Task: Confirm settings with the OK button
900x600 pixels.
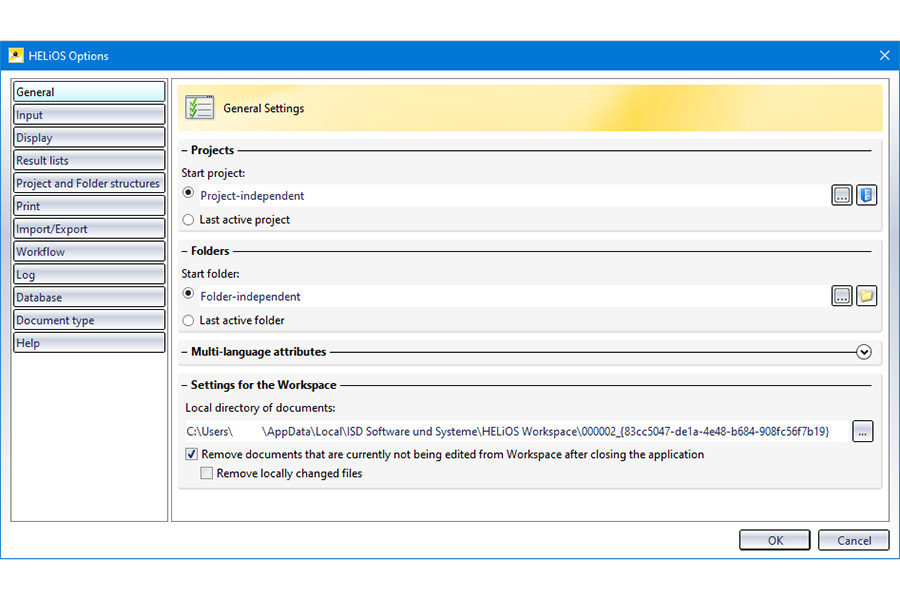Action: 774,540
